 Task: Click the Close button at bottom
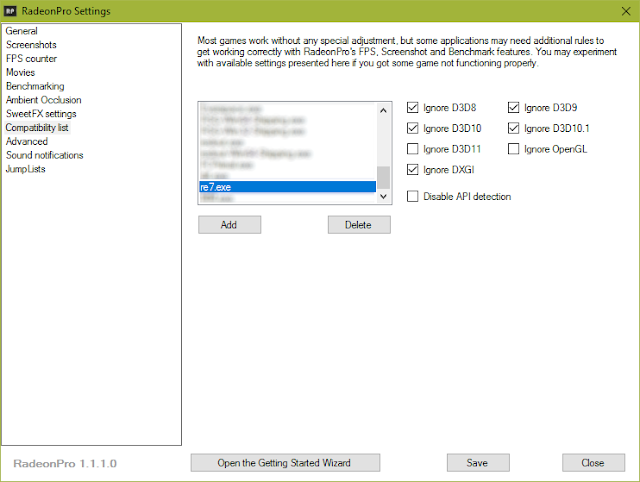(593, 463)
